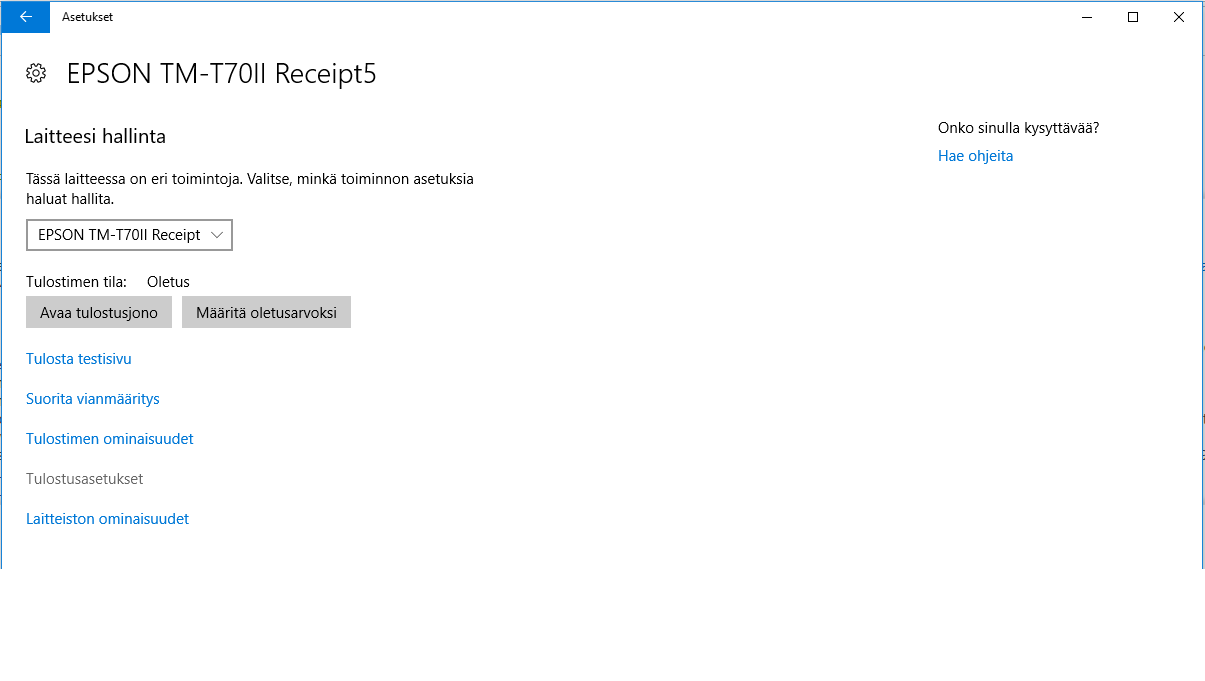The image size is (1205, 681).
Task: Open the EPSON TM-T70II Receipt dropdown
Action: pos(129,235)
